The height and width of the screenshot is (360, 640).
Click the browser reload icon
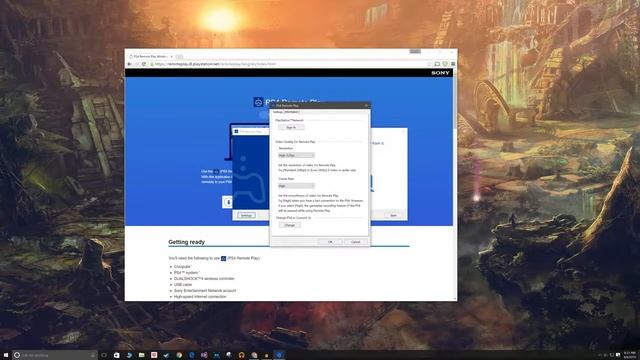pyautogui.click(x=144, y=64)
